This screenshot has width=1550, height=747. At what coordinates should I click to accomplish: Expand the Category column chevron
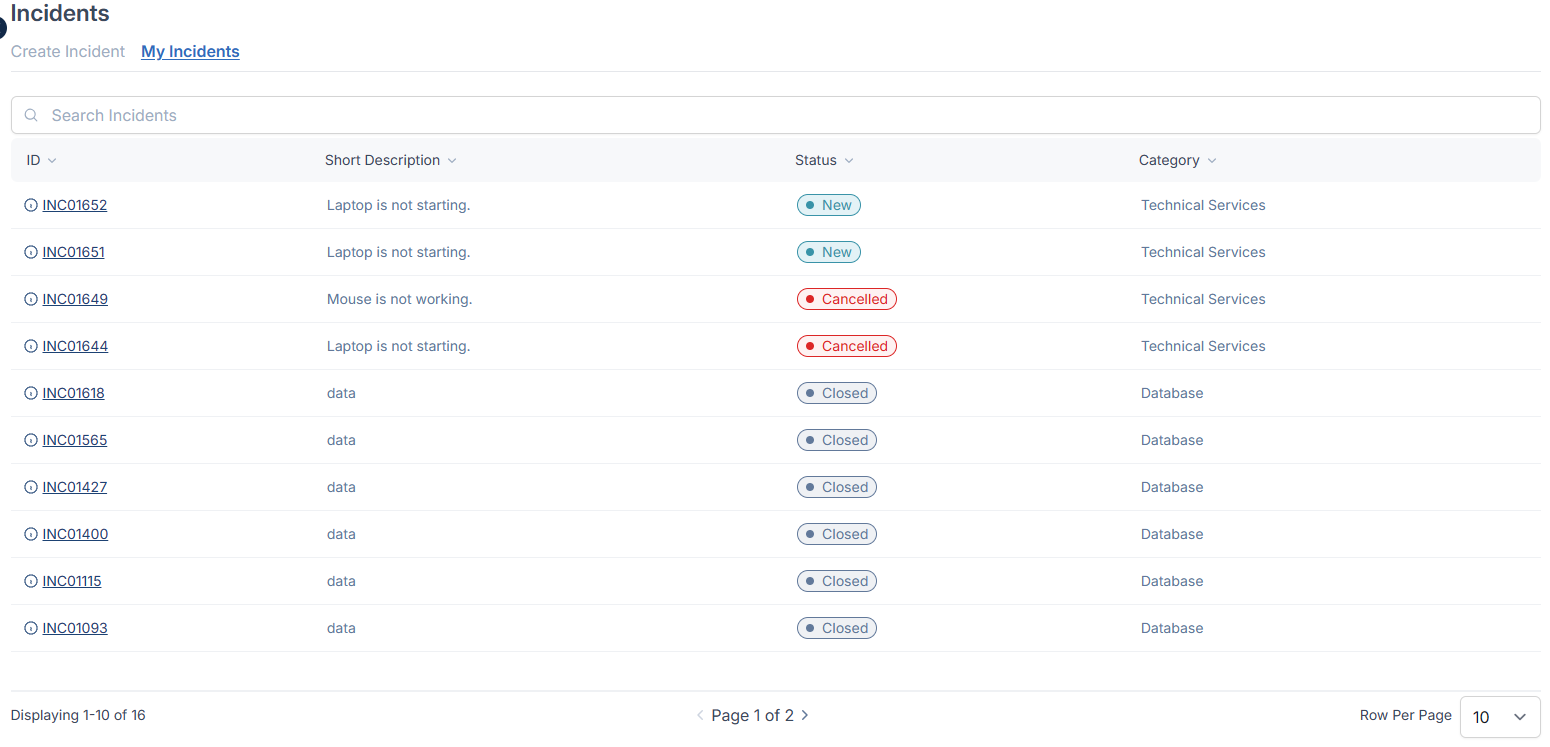pyautogui.click(x=1212, y=161)
